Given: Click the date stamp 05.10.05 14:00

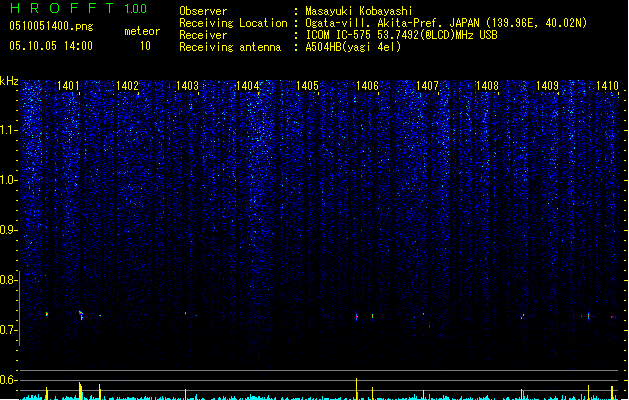Looking at the screenshot, I should click(x=51, y=46).
